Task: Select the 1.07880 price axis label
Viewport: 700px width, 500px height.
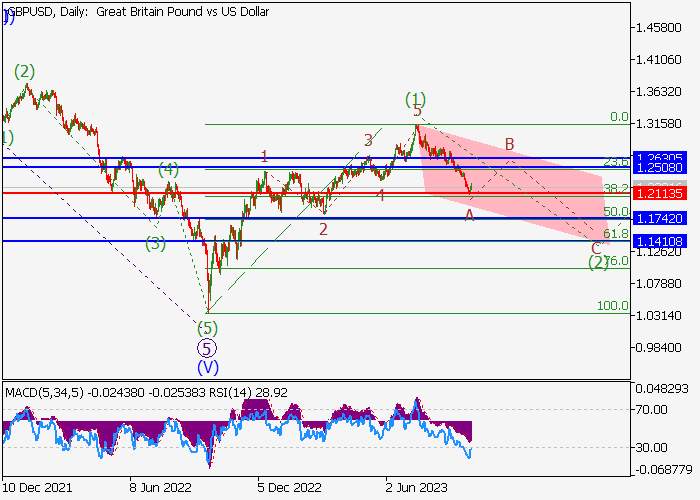Action: point(658,283)
